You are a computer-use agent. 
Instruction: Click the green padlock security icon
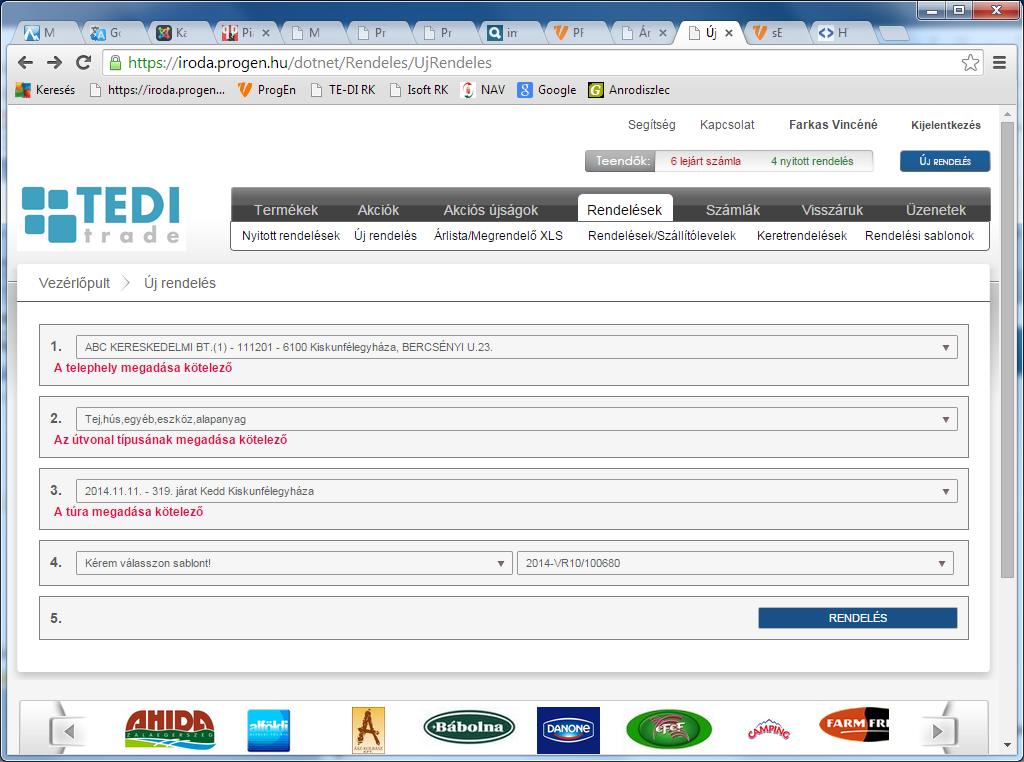(x=116, y=63)
